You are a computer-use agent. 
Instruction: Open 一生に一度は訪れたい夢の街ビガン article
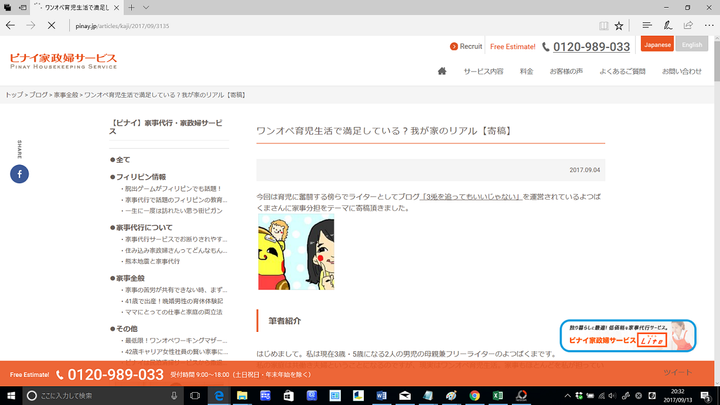[x=173, y=211]
